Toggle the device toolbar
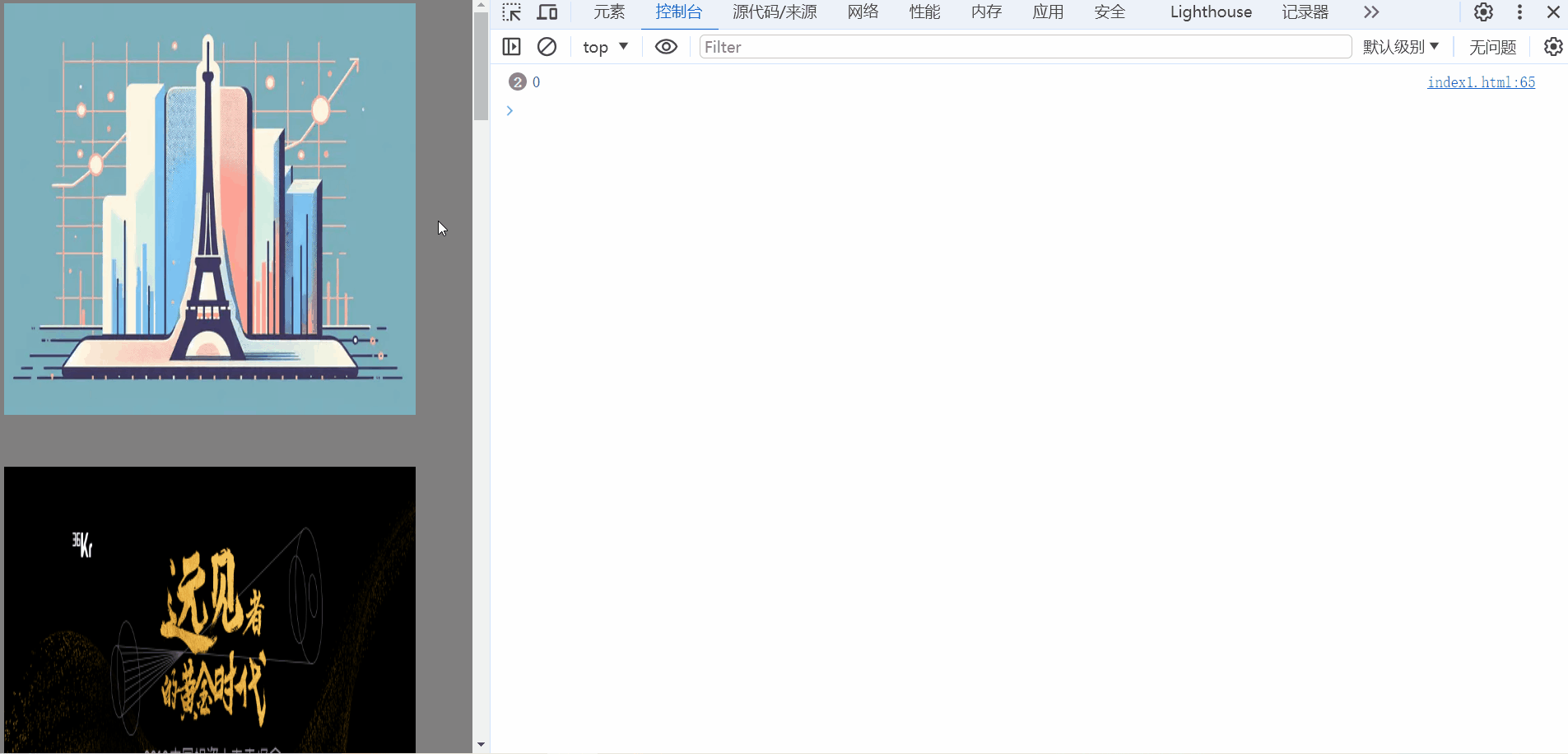The image size is (1568, 754). click(547, 12)
